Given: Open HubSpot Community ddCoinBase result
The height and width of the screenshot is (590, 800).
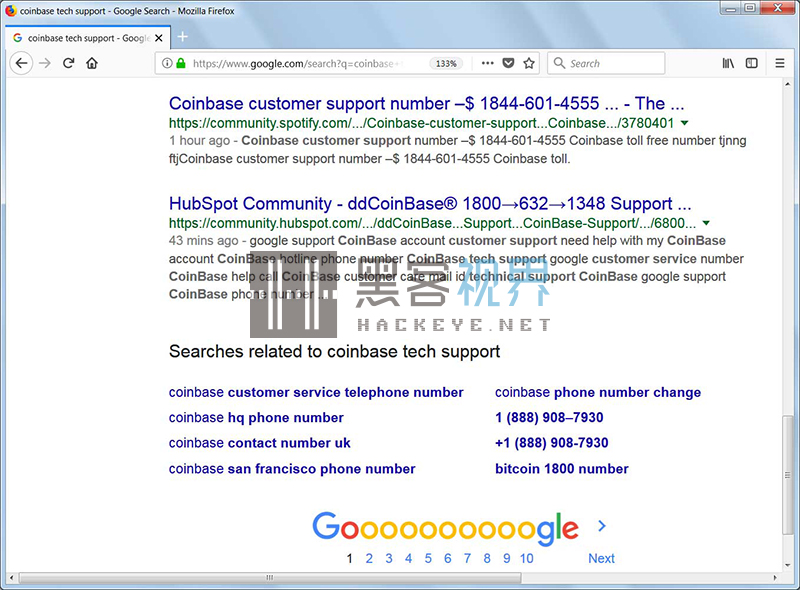Looking at the screenshot, I should click(430, 204).
